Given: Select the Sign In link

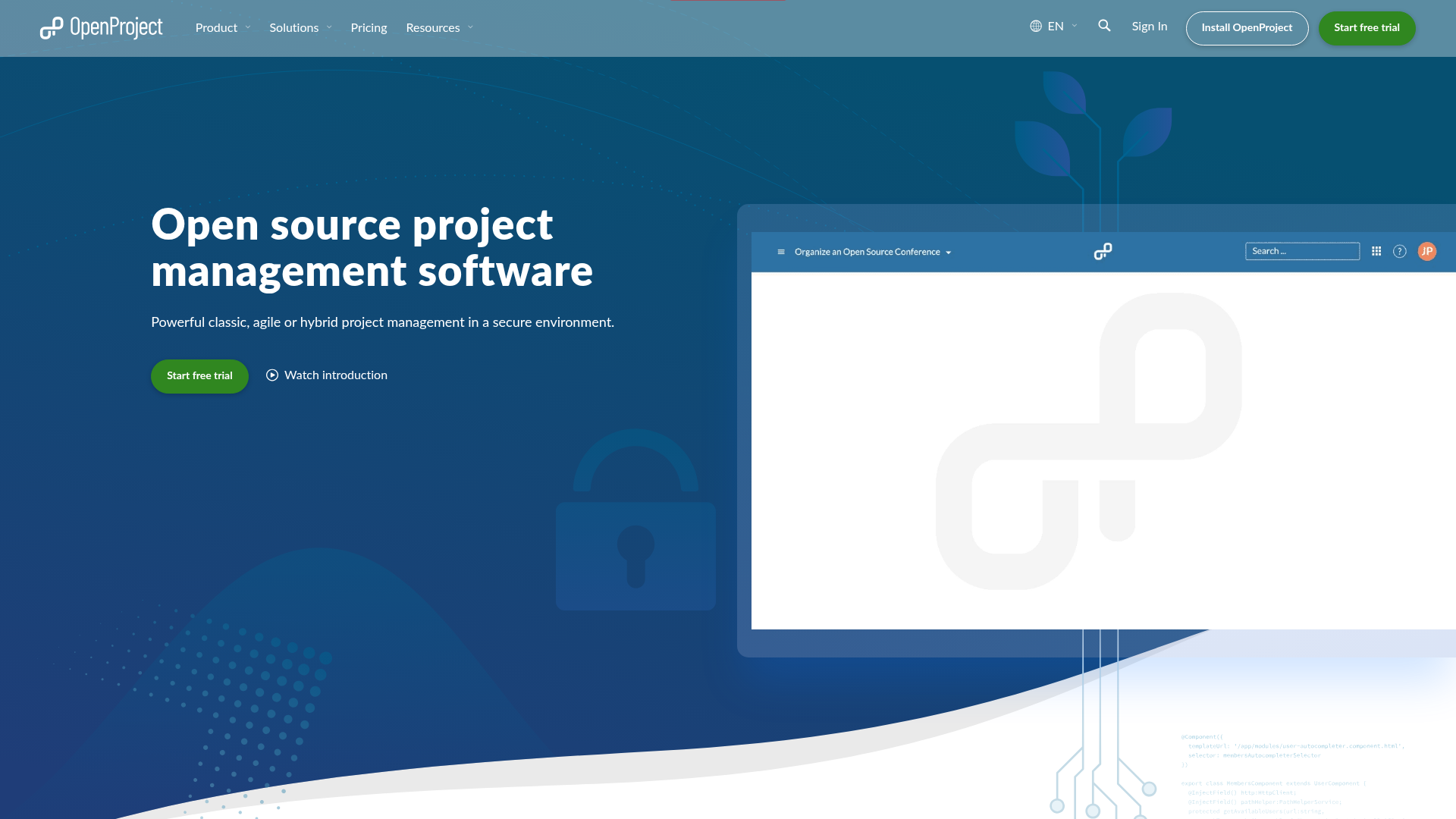Looking at the screenshot, I should [x=1149, y=26].
